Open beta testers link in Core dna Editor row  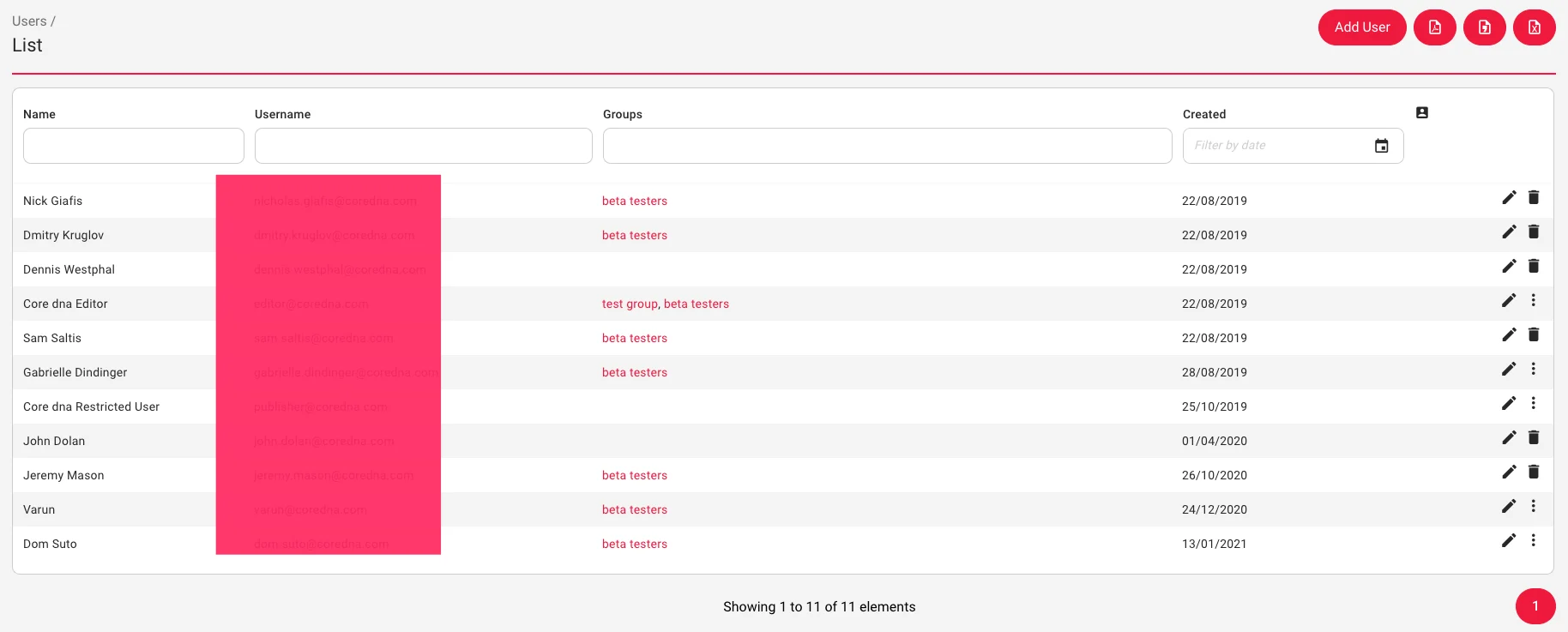[x=697, y=304]
